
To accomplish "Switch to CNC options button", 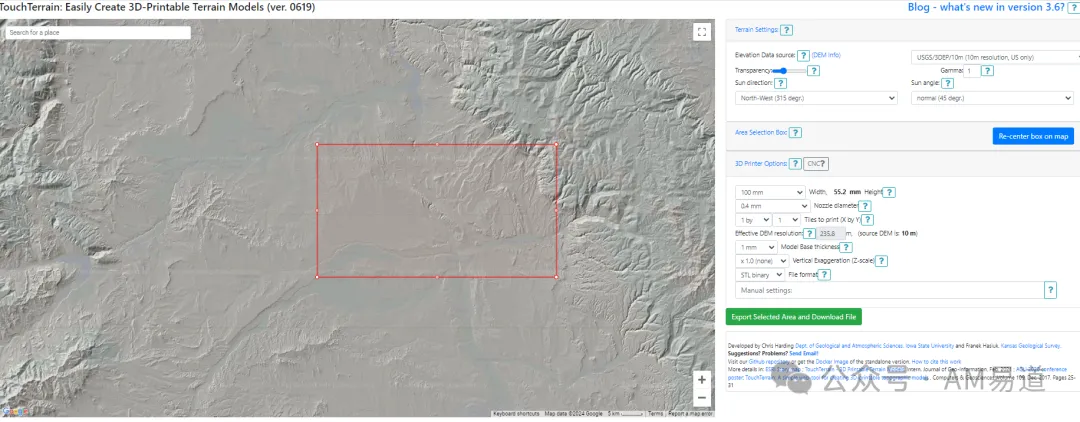I will (x=816, y=164).
